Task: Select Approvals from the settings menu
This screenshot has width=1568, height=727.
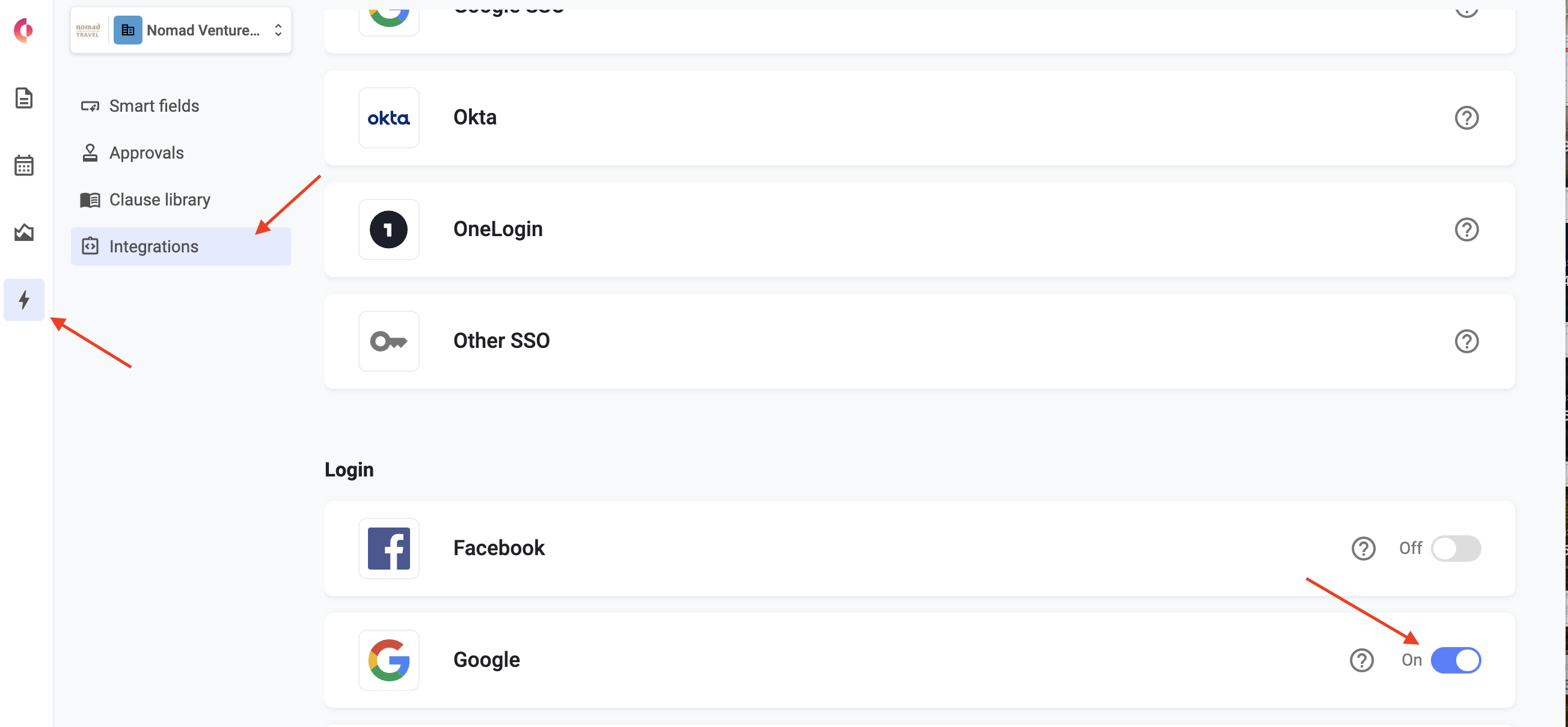Action: [x=146, y=153]
